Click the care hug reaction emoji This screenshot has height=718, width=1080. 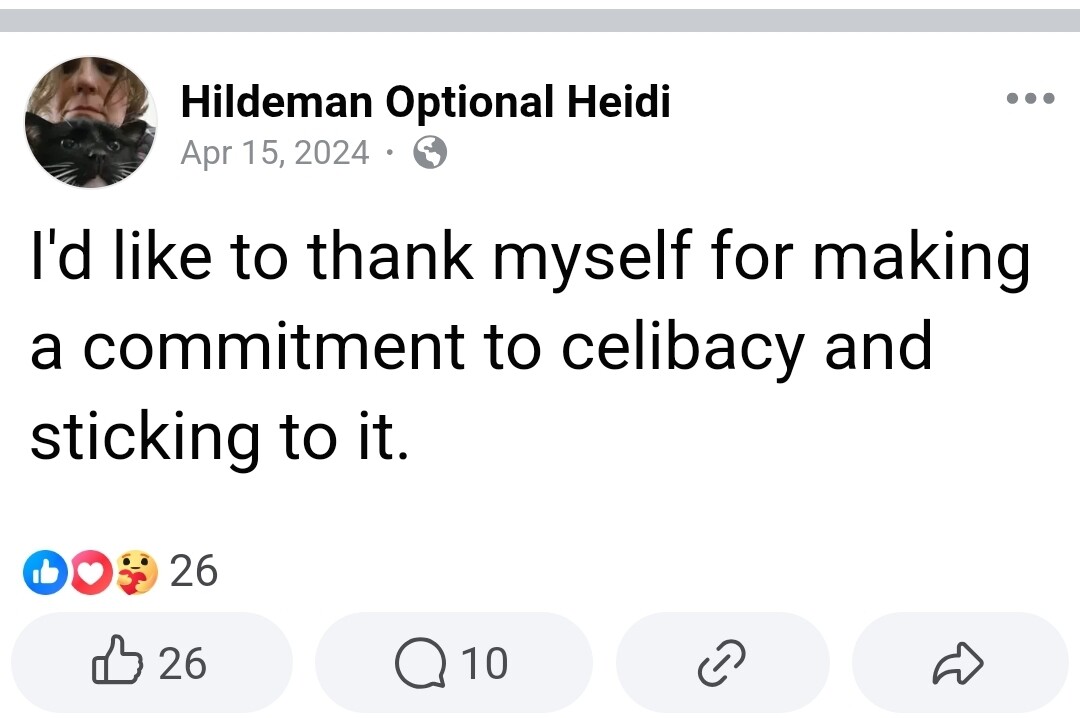click(x=137, y=573)
